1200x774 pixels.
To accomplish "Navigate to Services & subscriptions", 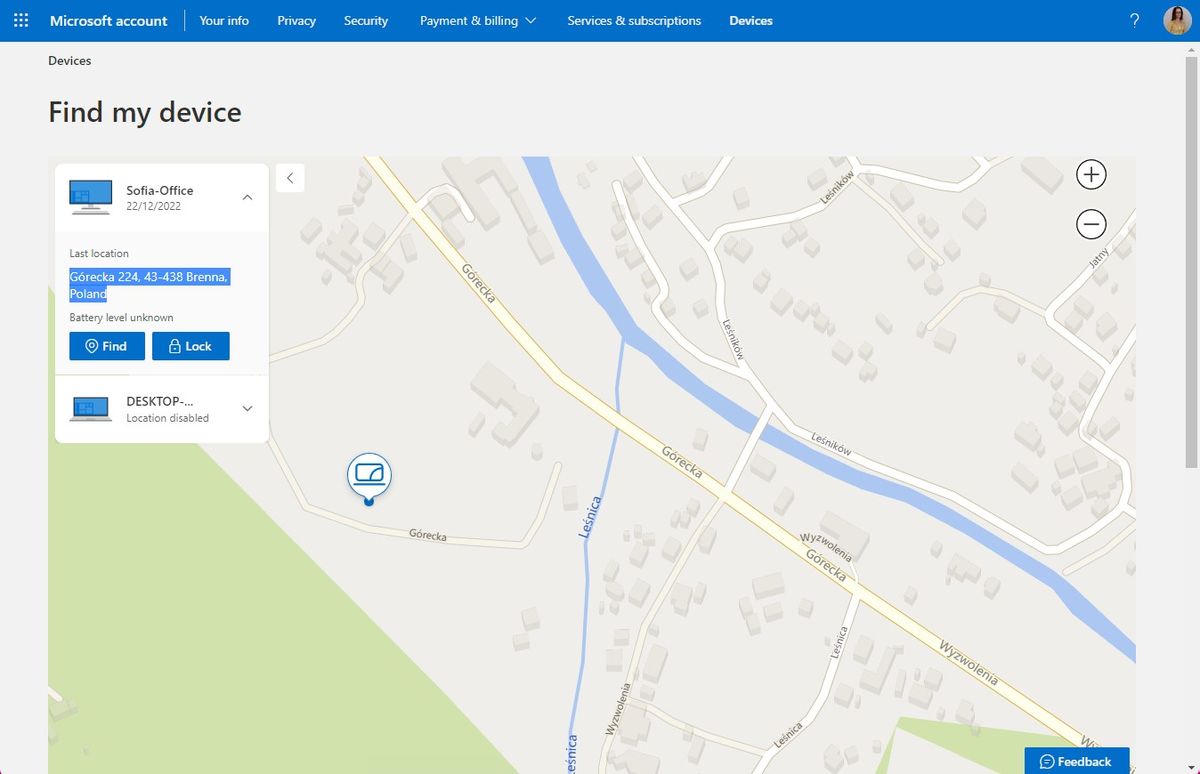I will coord(633,20).
